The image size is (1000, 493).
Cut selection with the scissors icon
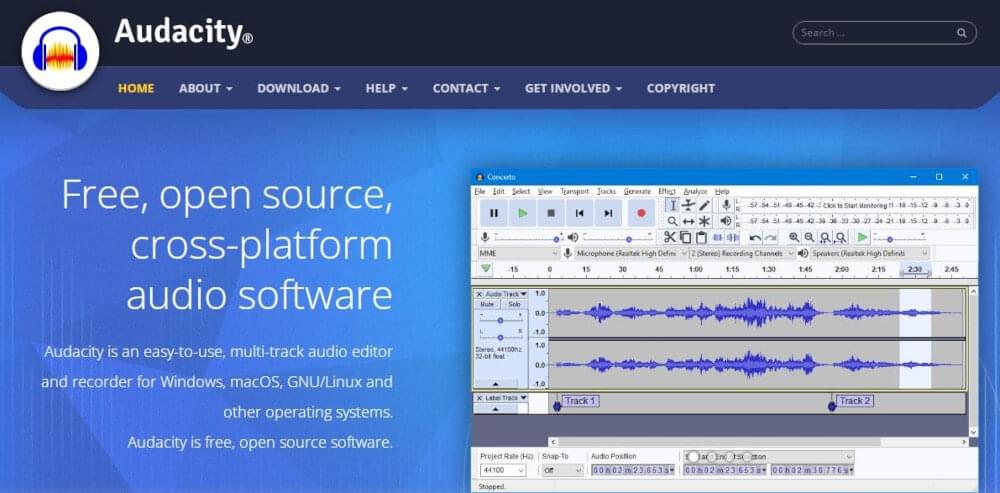tap(669, 237)
